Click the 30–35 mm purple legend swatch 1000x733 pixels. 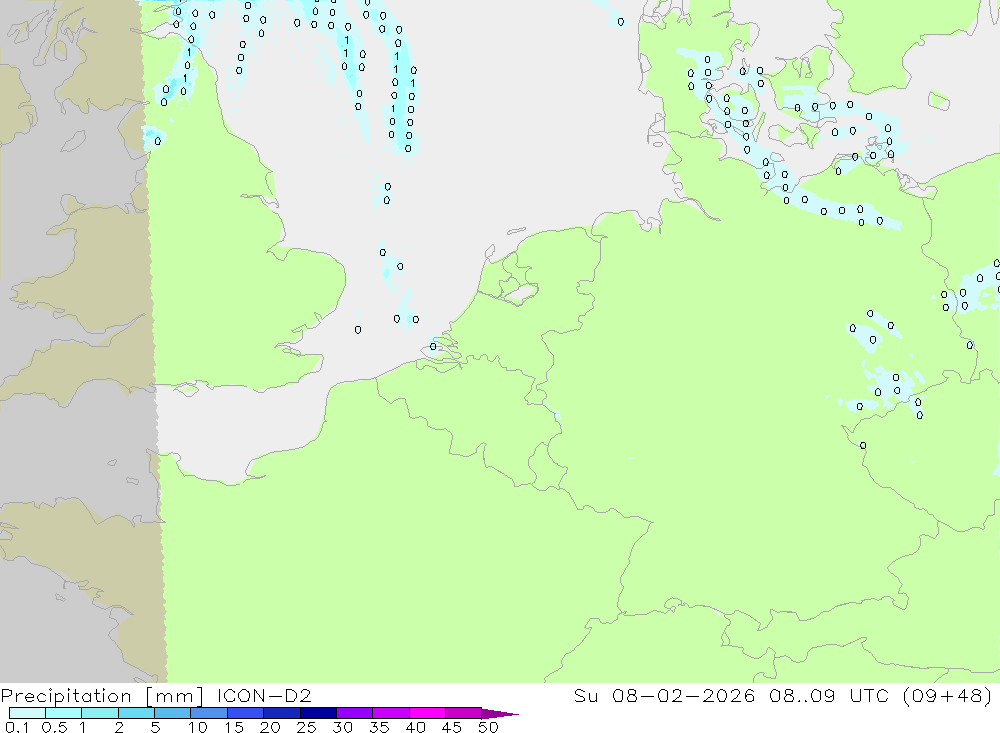coord(355,713)
